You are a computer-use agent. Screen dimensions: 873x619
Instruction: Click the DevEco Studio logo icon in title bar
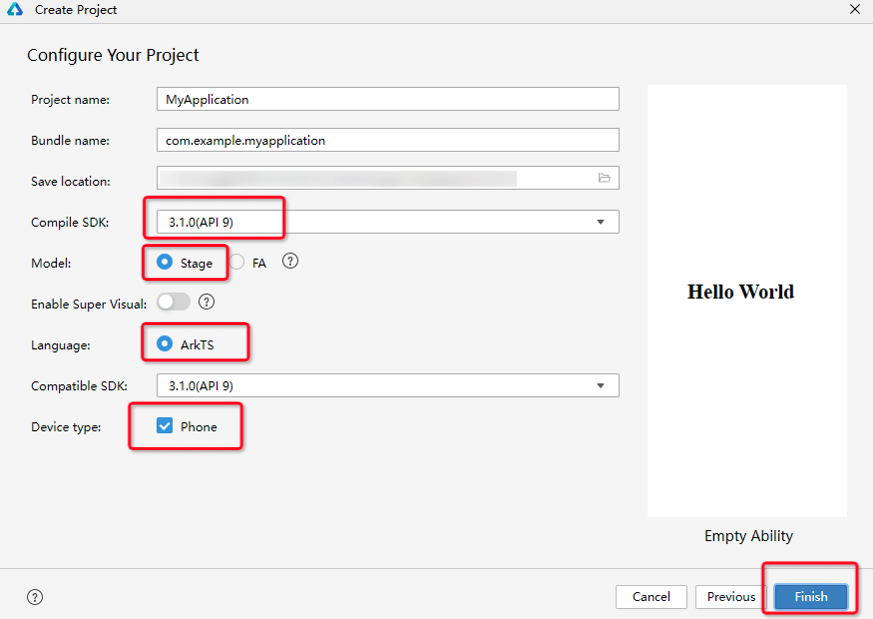tap(15, 9)
